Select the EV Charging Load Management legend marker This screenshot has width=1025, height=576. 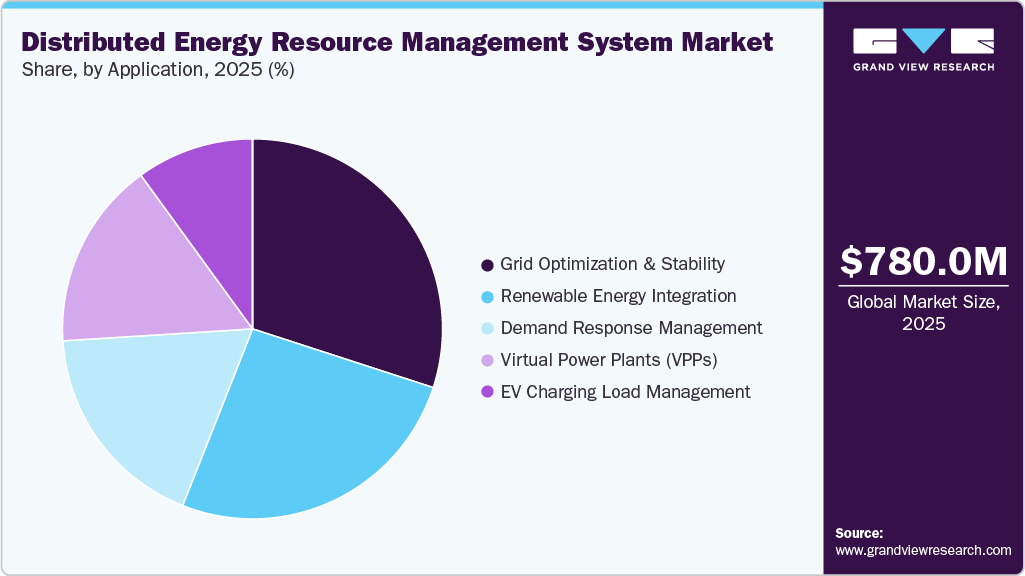pyautogui.click(x=486, y=392)
